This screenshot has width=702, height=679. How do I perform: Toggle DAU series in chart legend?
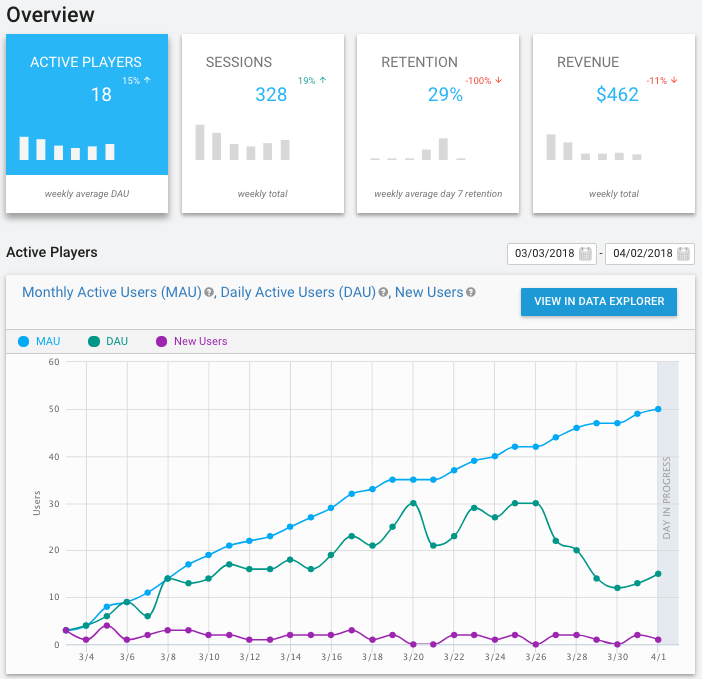point(108,341)
